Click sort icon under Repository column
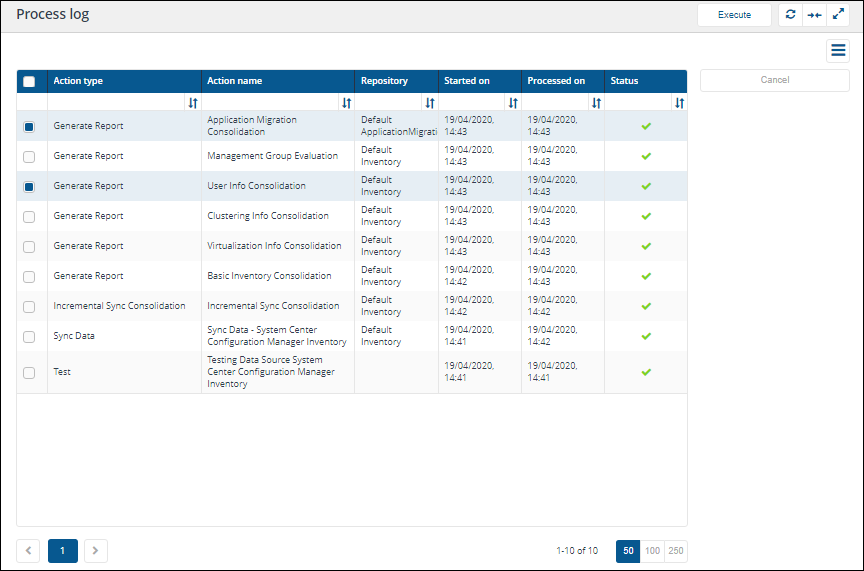The height and width of the screenshot is (571, 864). (430, 103)
